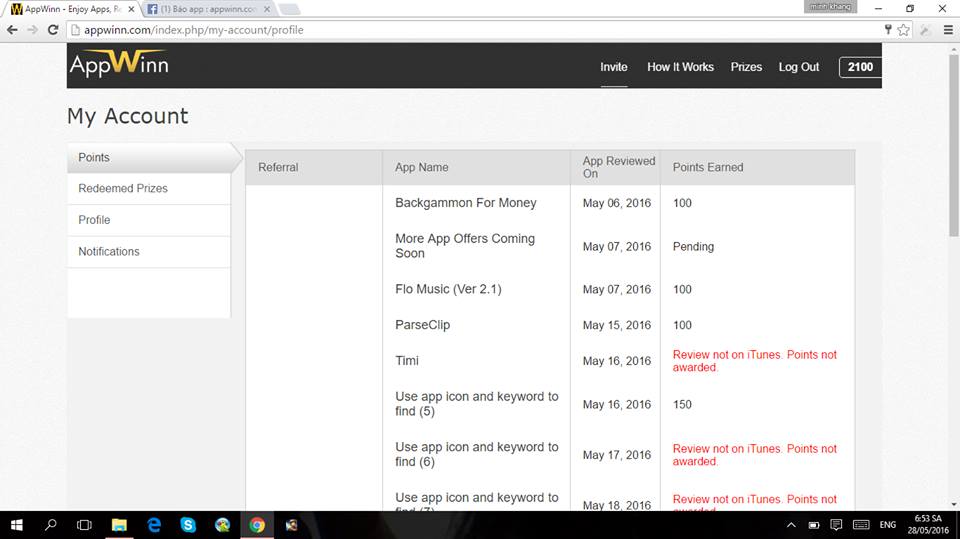Open the Chrome menu hamburger icon
Viewport: 960px width, 539px height.
click(x=948, y=29)
